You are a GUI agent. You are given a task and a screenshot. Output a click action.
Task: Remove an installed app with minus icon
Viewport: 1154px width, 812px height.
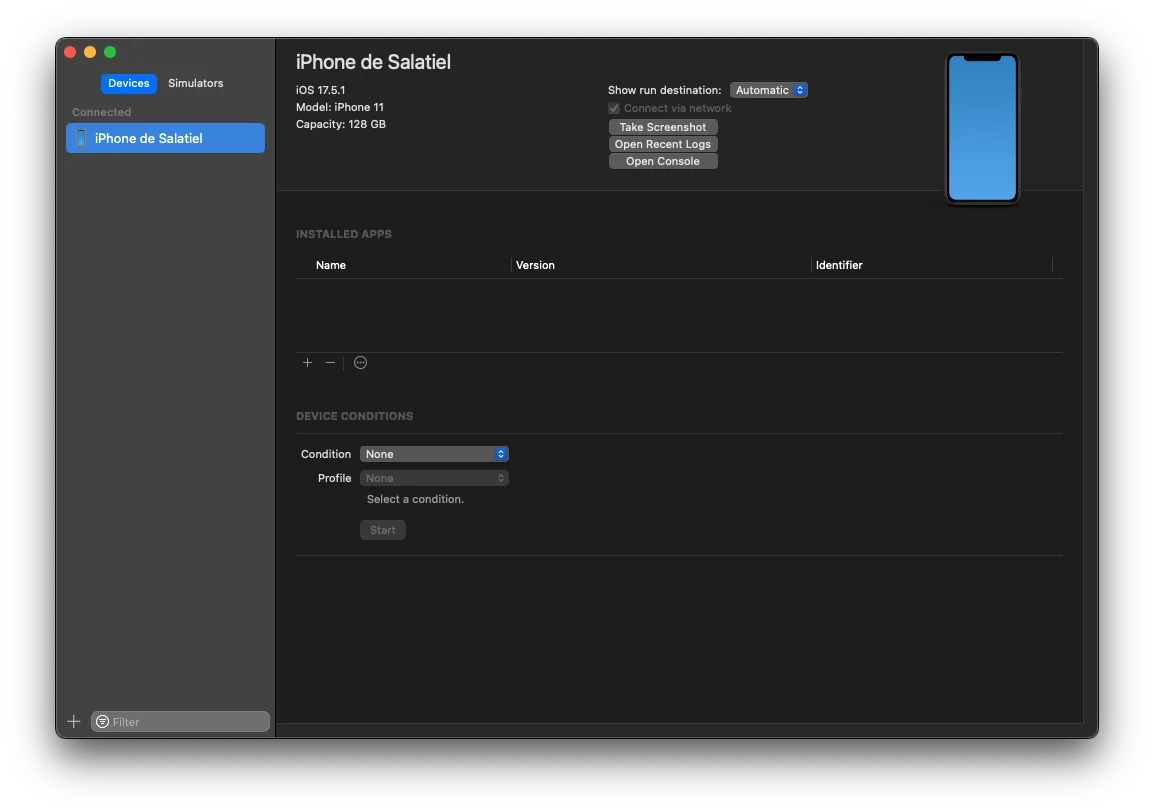coord(330,362)
